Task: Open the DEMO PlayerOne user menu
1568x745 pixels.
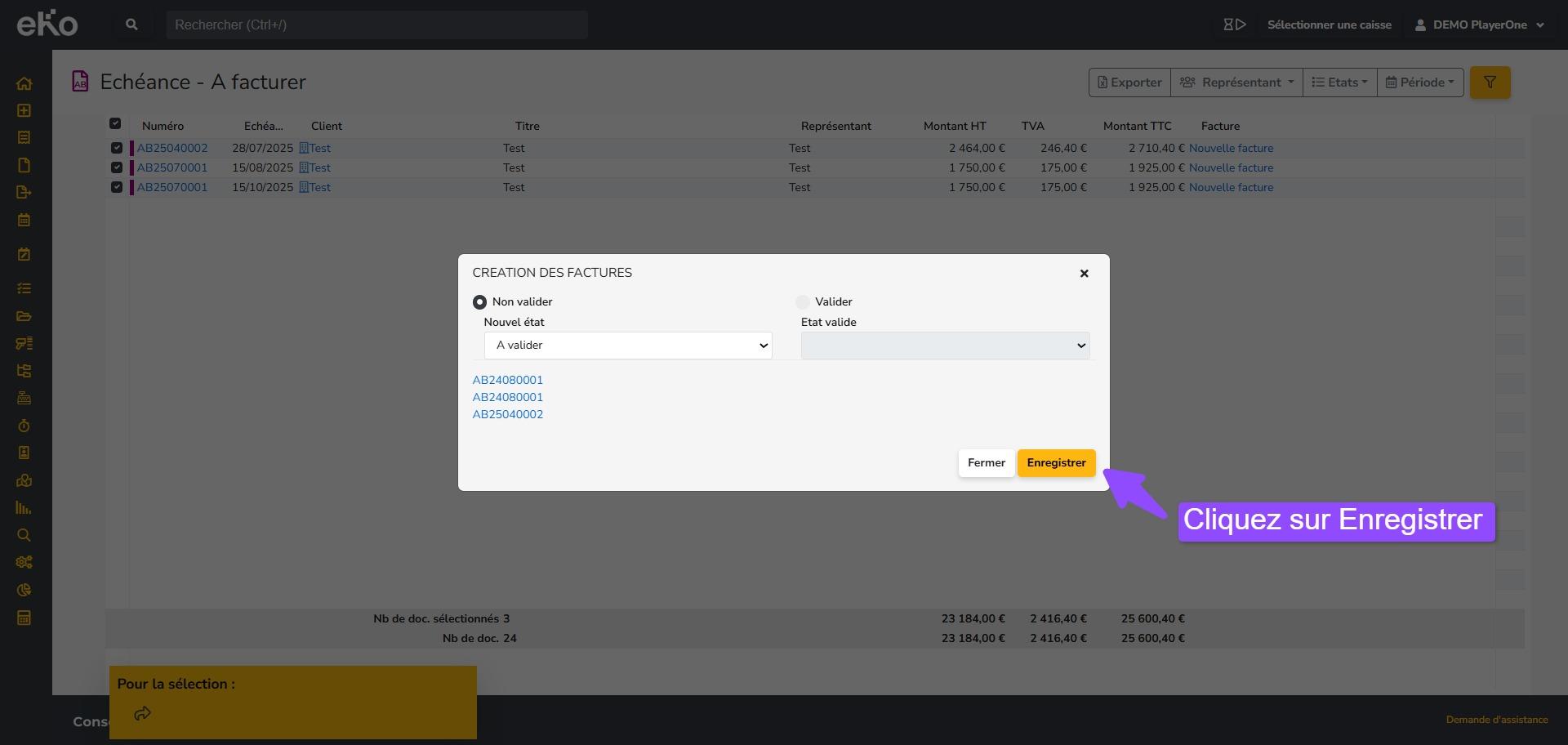Action: point(1479,25)
